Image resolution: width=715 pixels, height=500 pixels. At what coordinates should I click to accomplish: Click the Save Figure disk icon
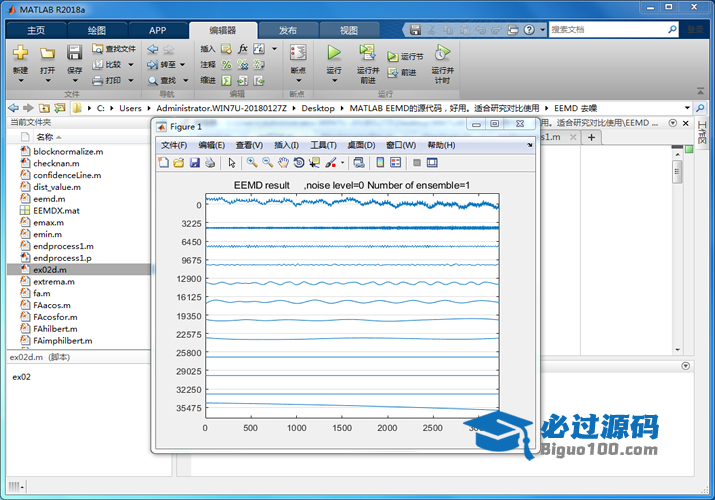coord(195,162)
